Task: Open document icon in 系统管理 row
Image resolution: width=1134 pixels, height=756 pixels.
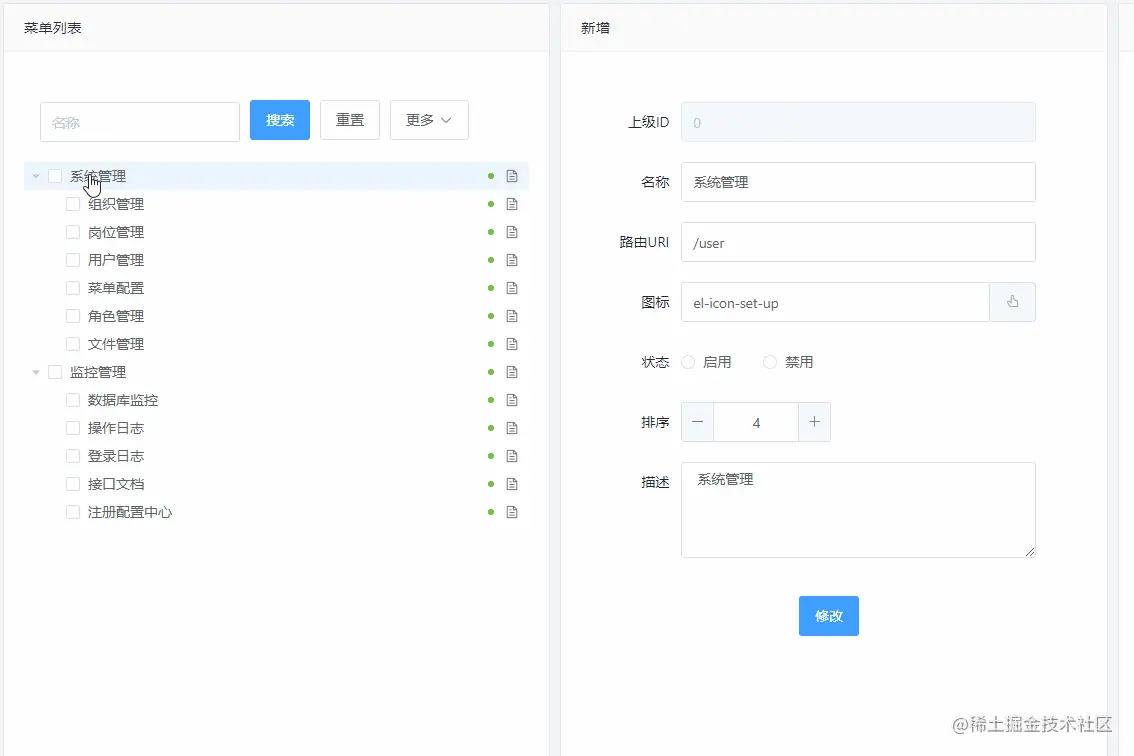Action: coord(512,176)
